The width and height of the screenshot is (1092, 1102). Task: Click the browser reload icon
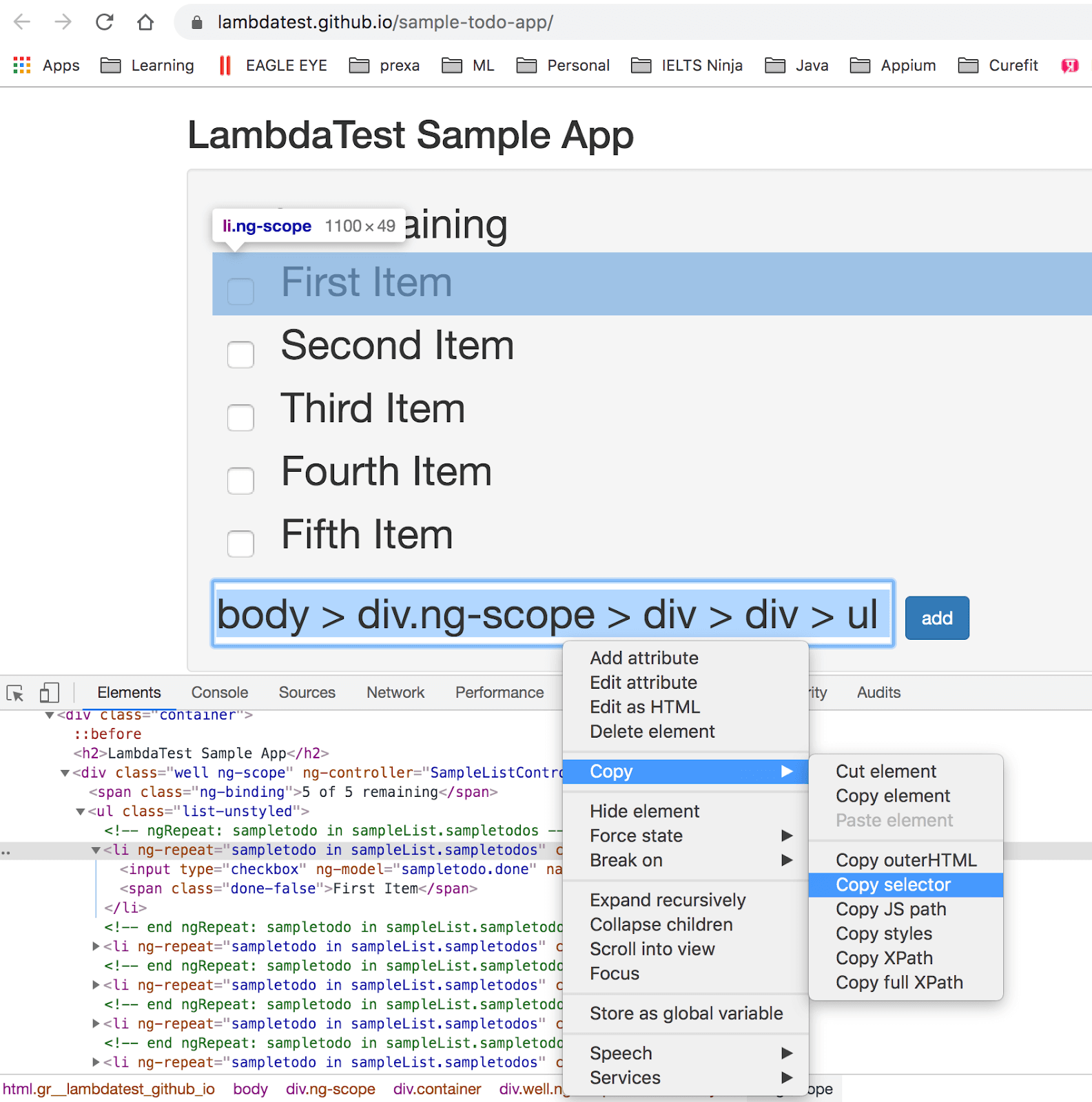(x=105, y=22)
